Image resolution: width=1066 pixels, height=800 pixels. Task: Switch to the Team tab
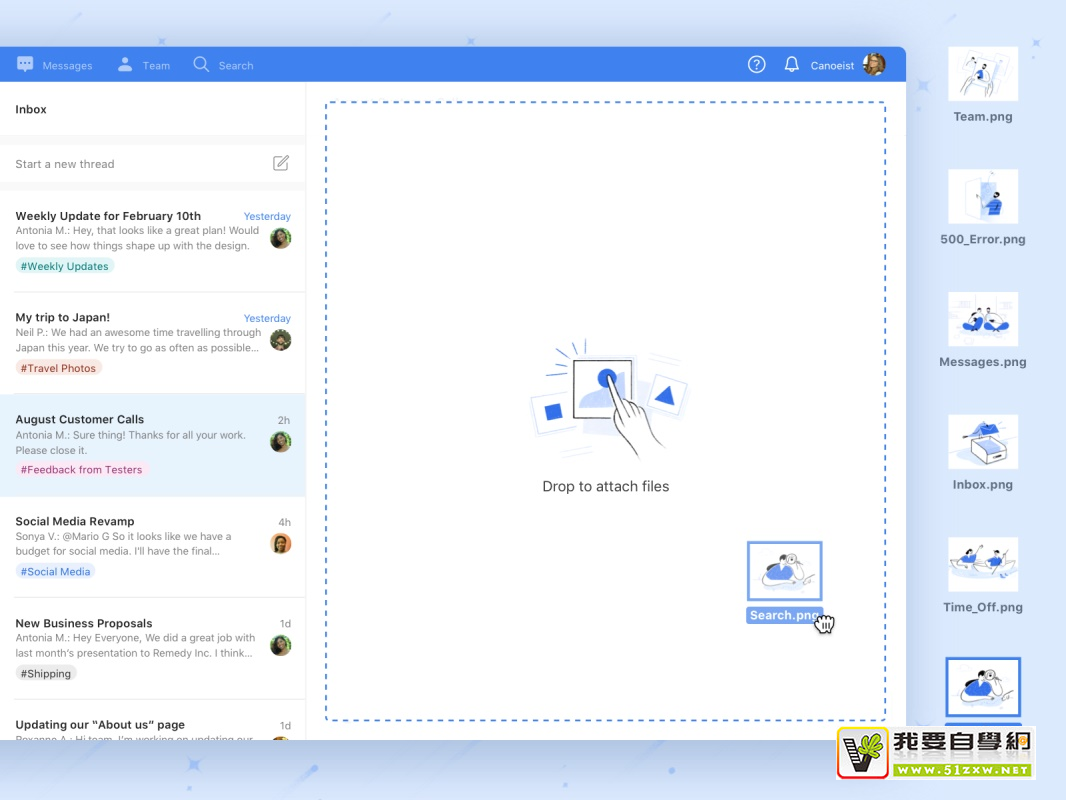coord(156,66)
